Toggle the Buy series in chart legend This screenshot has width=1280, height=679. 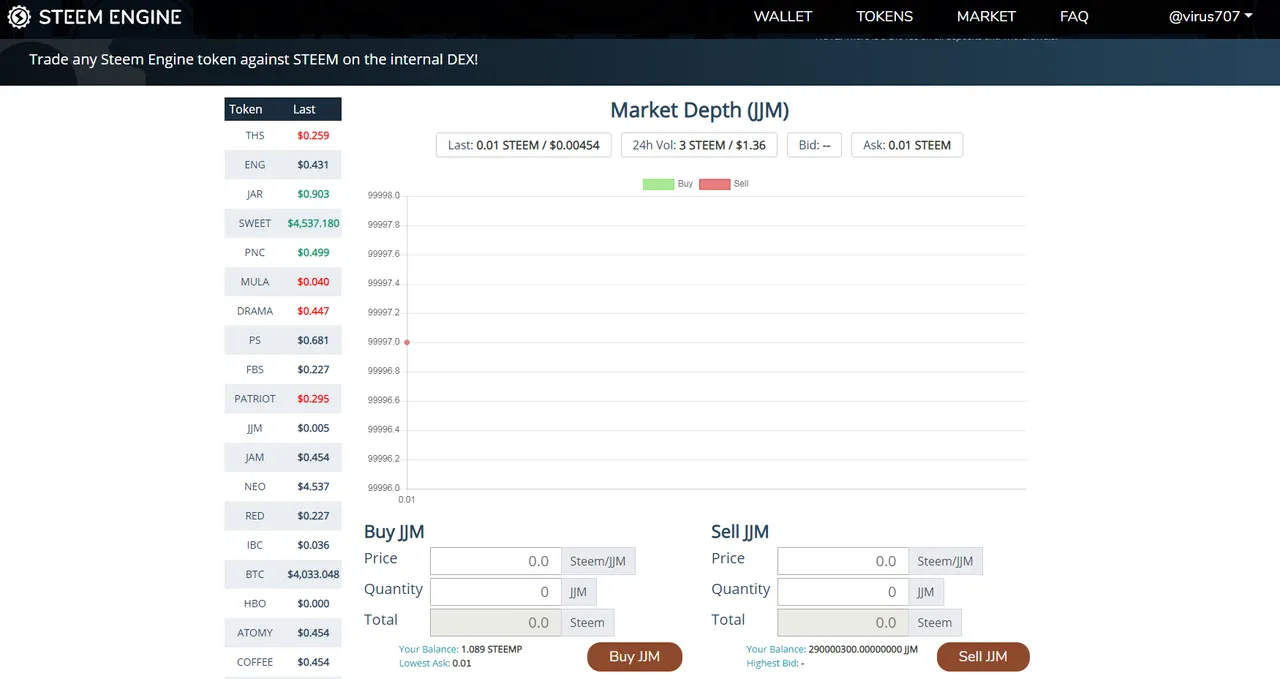coord(668,184)
